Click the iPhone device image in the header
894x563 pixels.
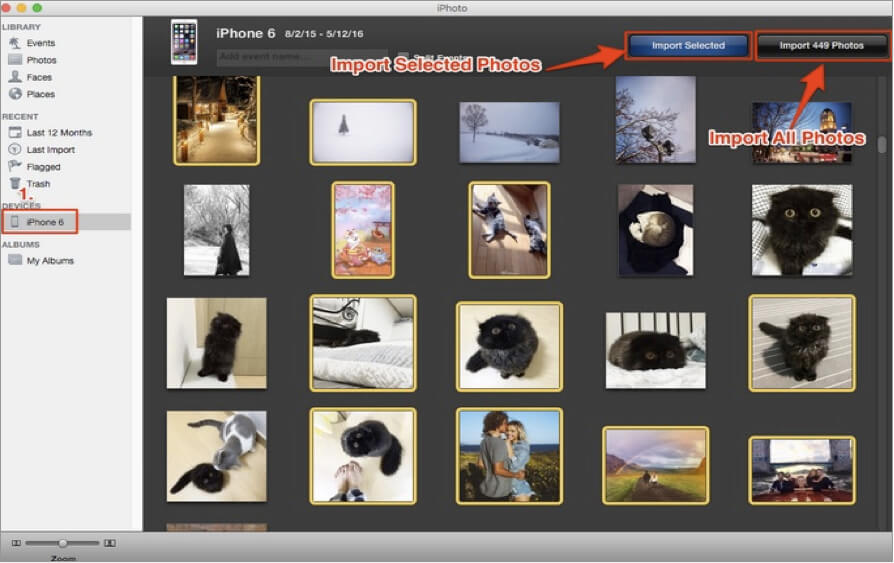pos(184,42)
